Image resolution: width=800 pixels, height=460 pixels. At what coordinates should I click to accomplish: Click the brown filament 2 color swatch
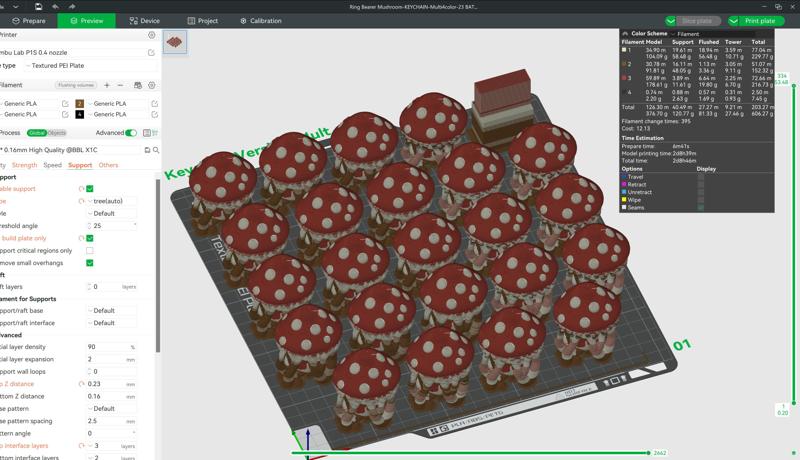tap(80, 104)
